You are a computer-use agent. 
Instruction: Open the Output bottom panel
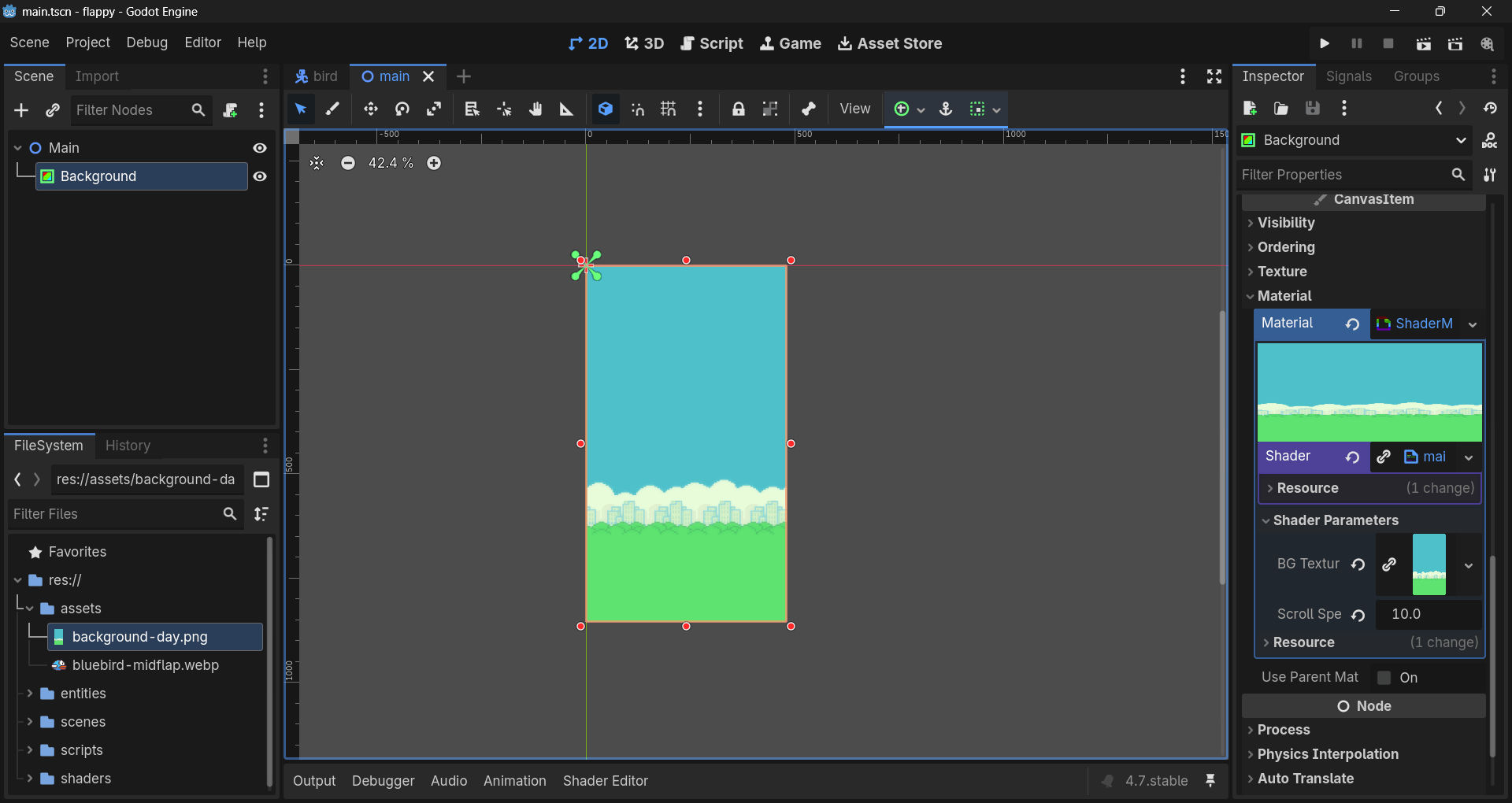click(x=314, y=781)
